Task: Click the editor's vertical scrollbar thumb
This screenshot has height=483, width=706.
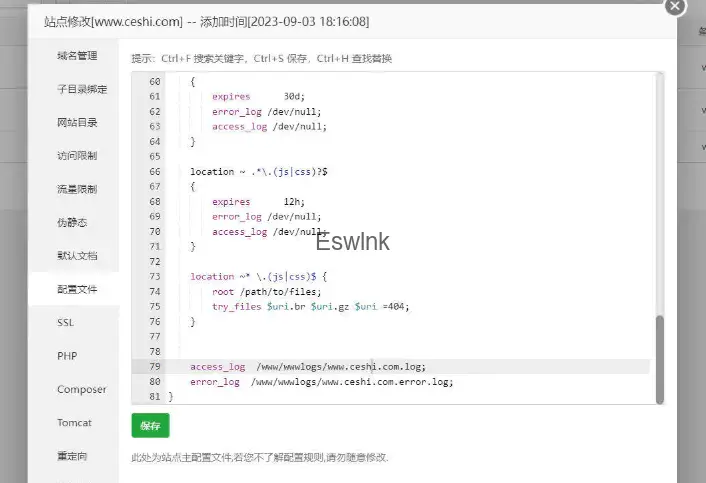Action: [x=659, y=358]
